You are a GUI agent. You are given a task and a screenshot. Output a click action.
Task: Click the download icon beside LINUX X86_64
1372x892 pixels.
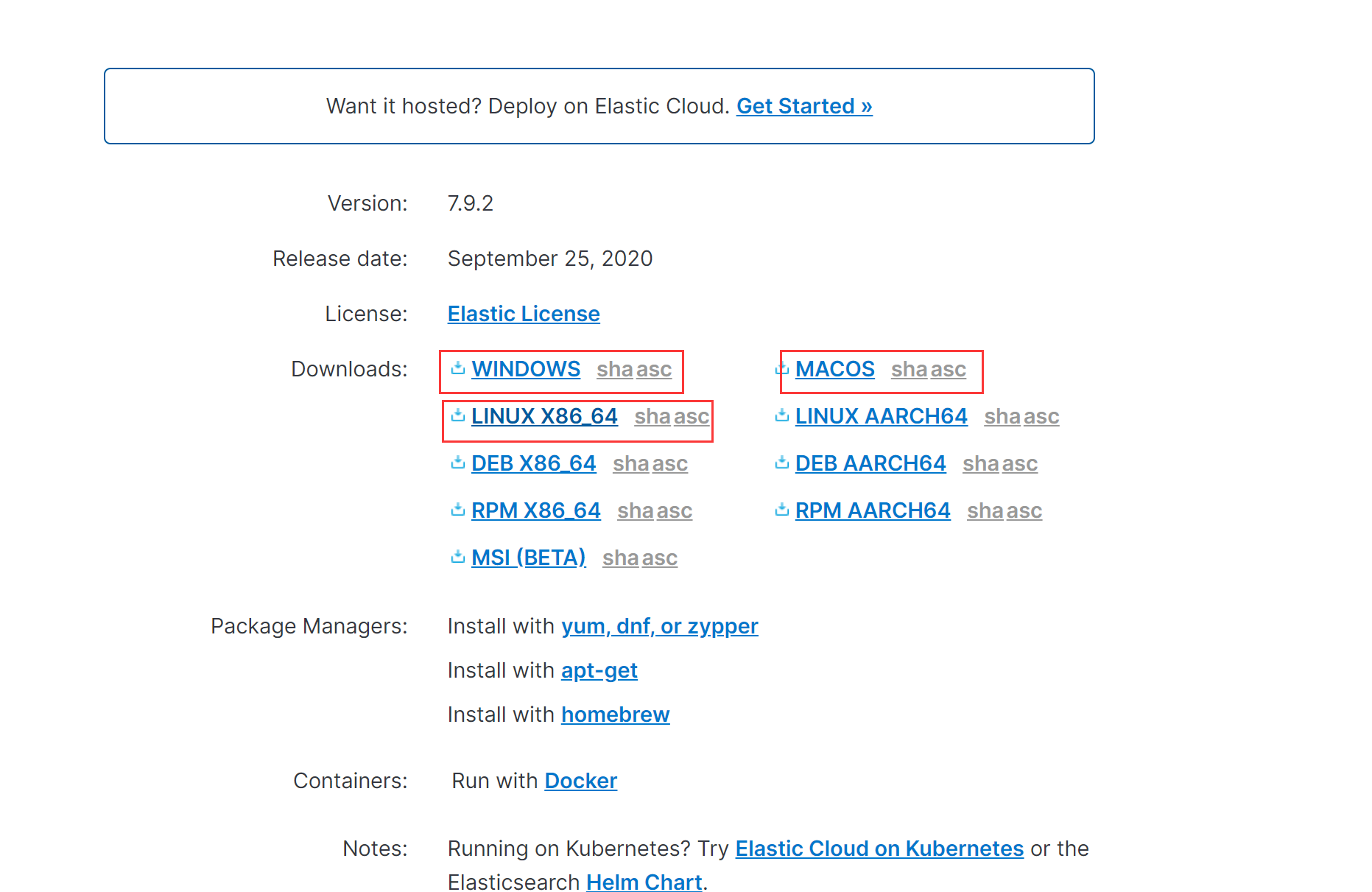(x=458, y=415)
